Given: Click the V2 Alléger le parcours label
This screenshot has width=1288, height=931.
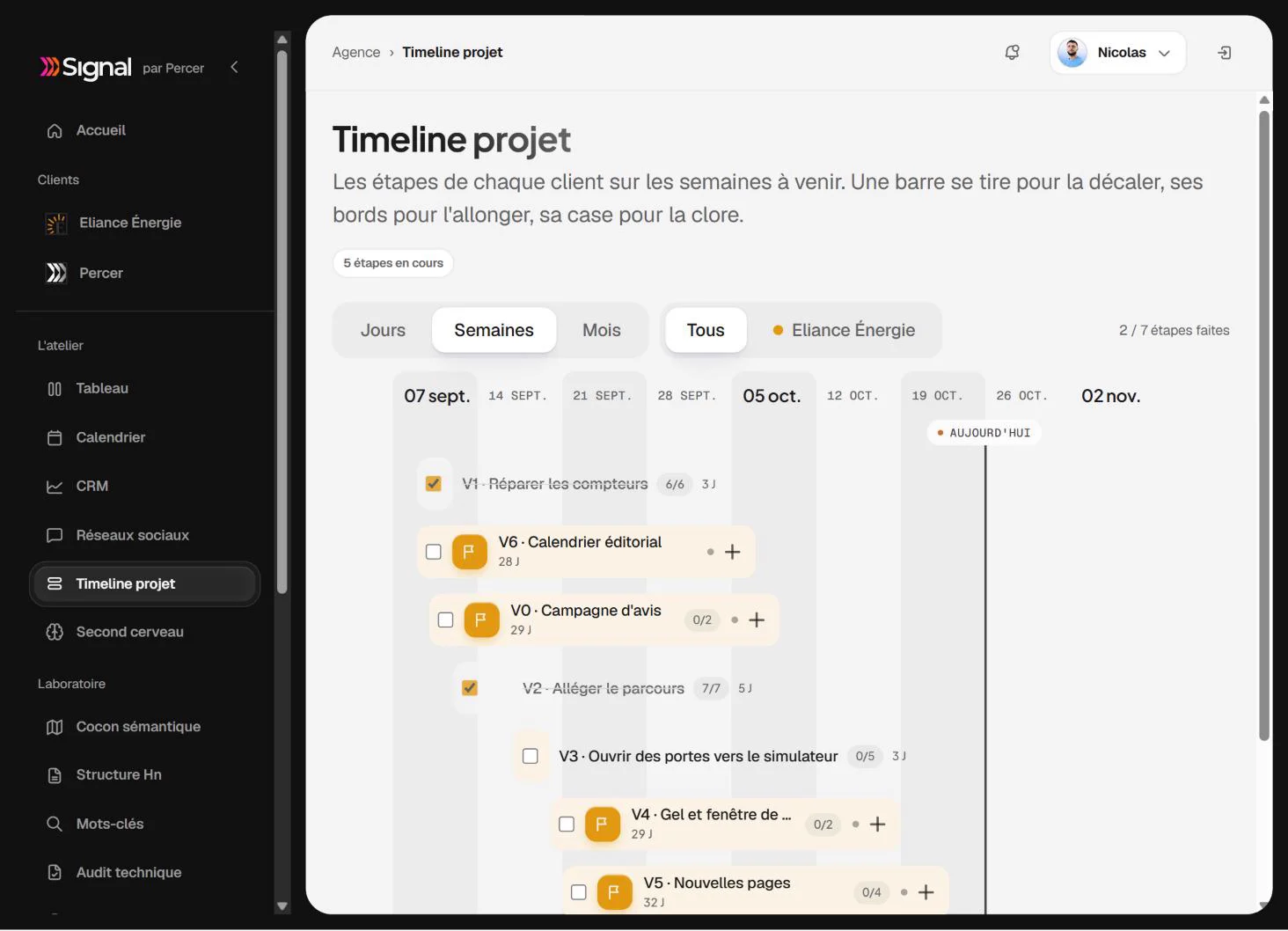Looking at the screenshot, I should click(x=603, y=688).
